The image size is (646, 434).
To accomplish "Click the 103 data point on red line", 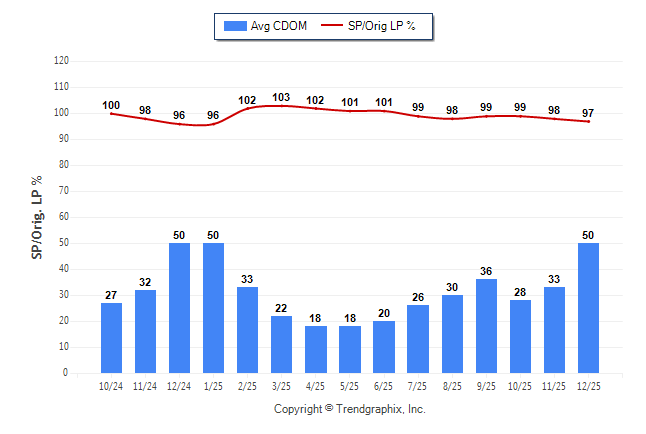I will tap(281, 105).
